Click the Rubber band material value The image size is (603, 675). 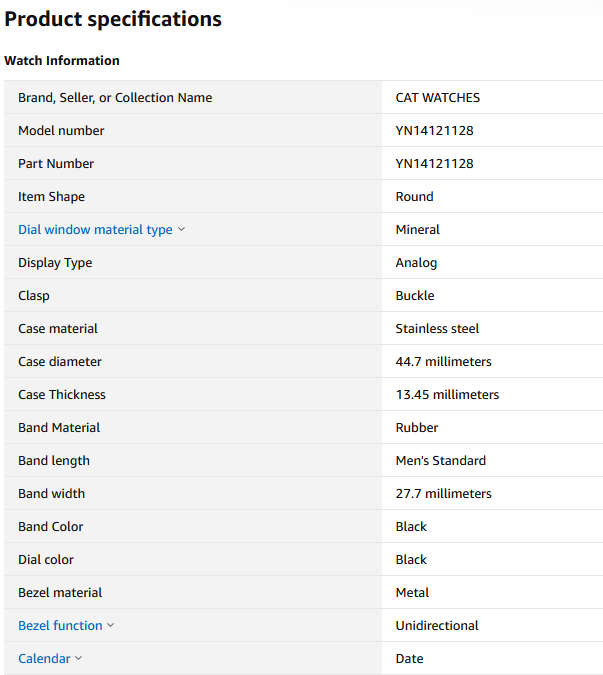(417, 427)
